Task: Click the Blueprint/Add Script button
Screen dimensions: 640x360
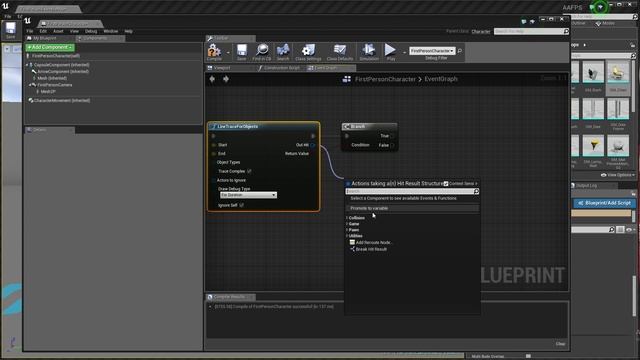Action: pyautogui.click(x=604, y=203)
